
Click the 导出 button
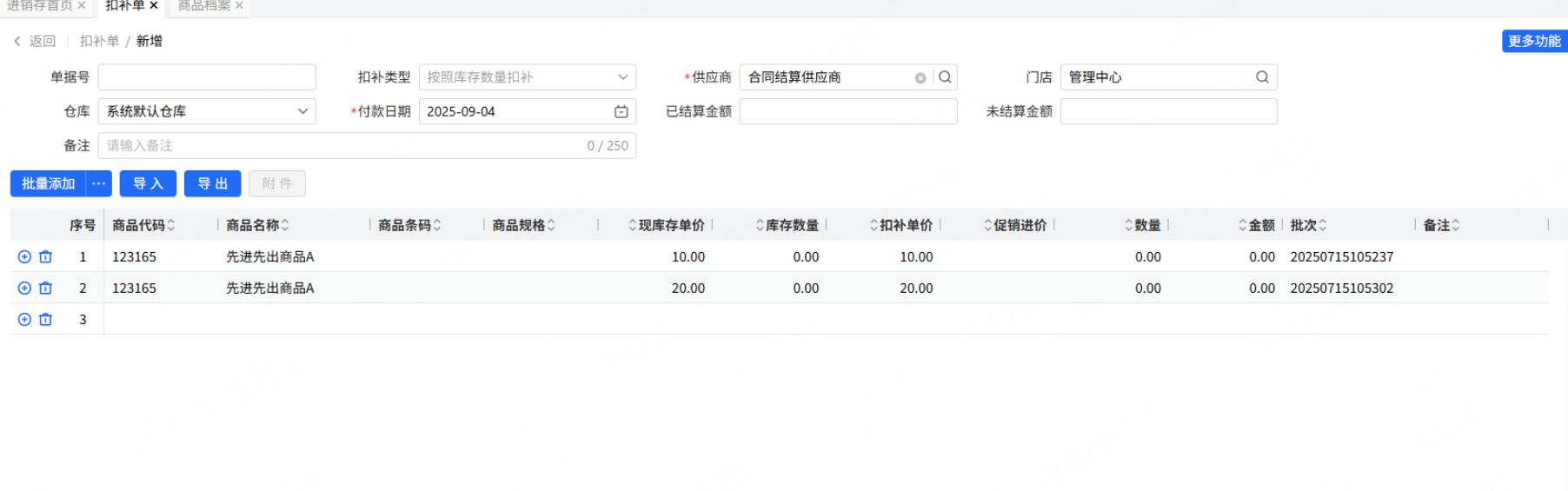pyautogui.click(x=212, y=183)
